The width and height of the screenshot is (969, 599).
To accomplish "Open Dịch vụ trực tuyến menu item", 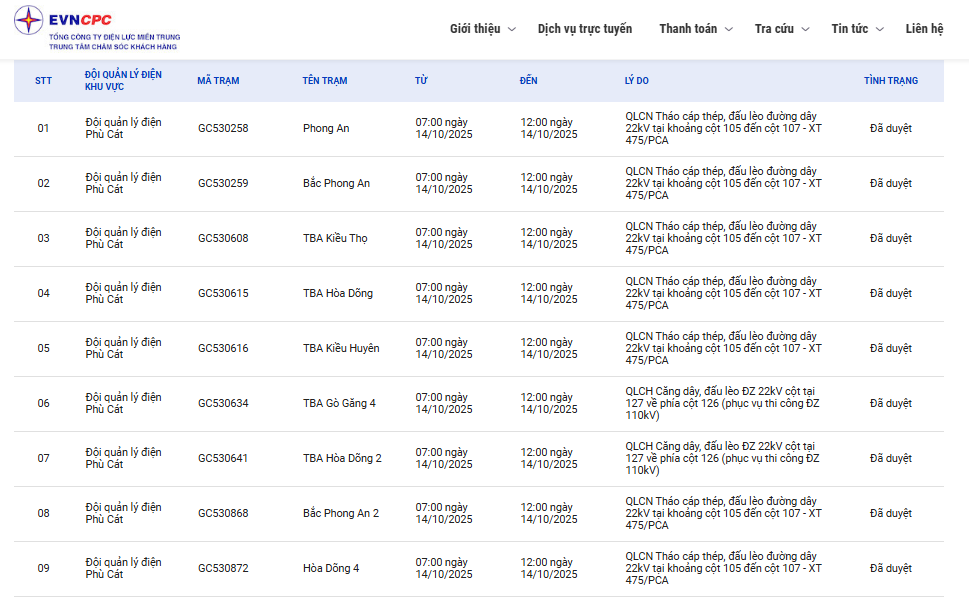I will 584,29.
